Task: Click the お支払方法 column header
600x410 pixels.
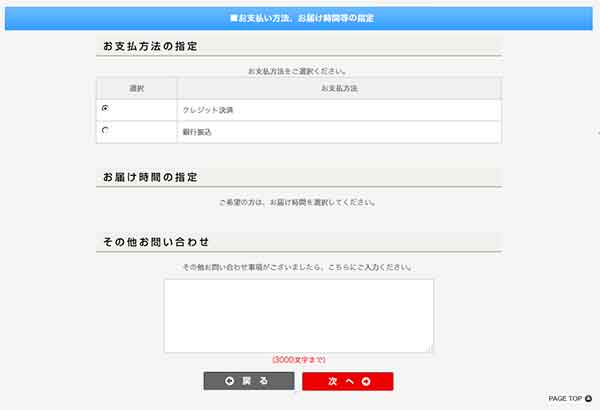Action: [x=339, y=88]
